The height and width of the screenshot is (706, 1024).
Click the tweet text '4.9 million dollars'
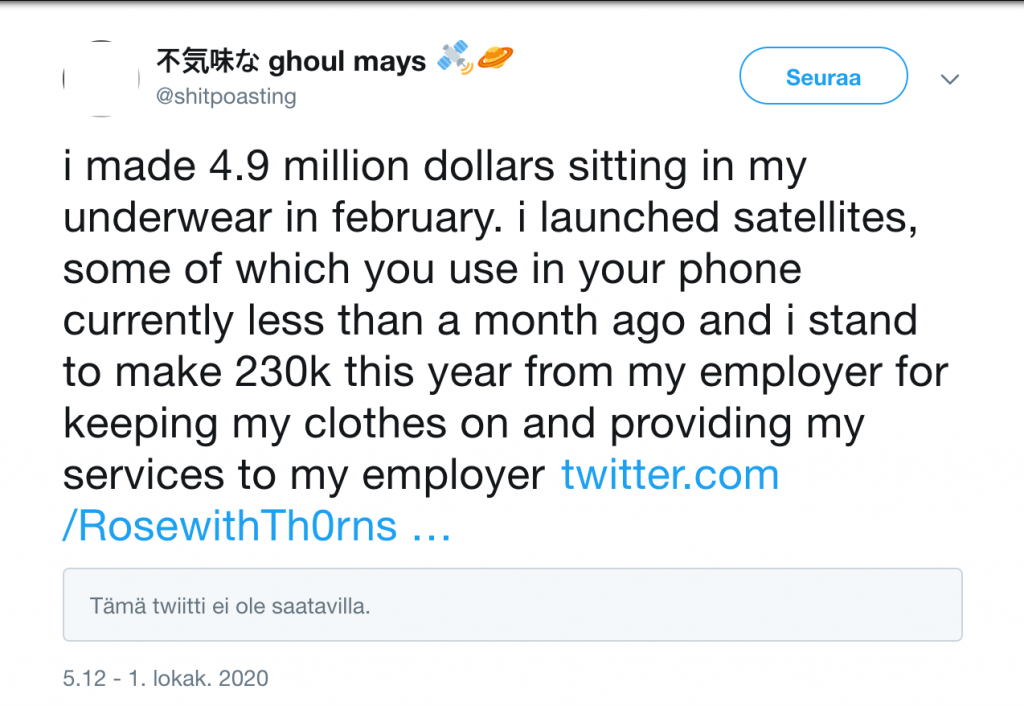point(381,166)
